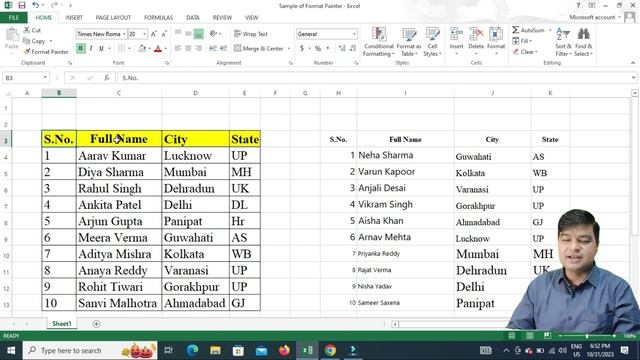Click Merge & Center
This screenshot has width=640, height=360.
click(x=259, y=48)
